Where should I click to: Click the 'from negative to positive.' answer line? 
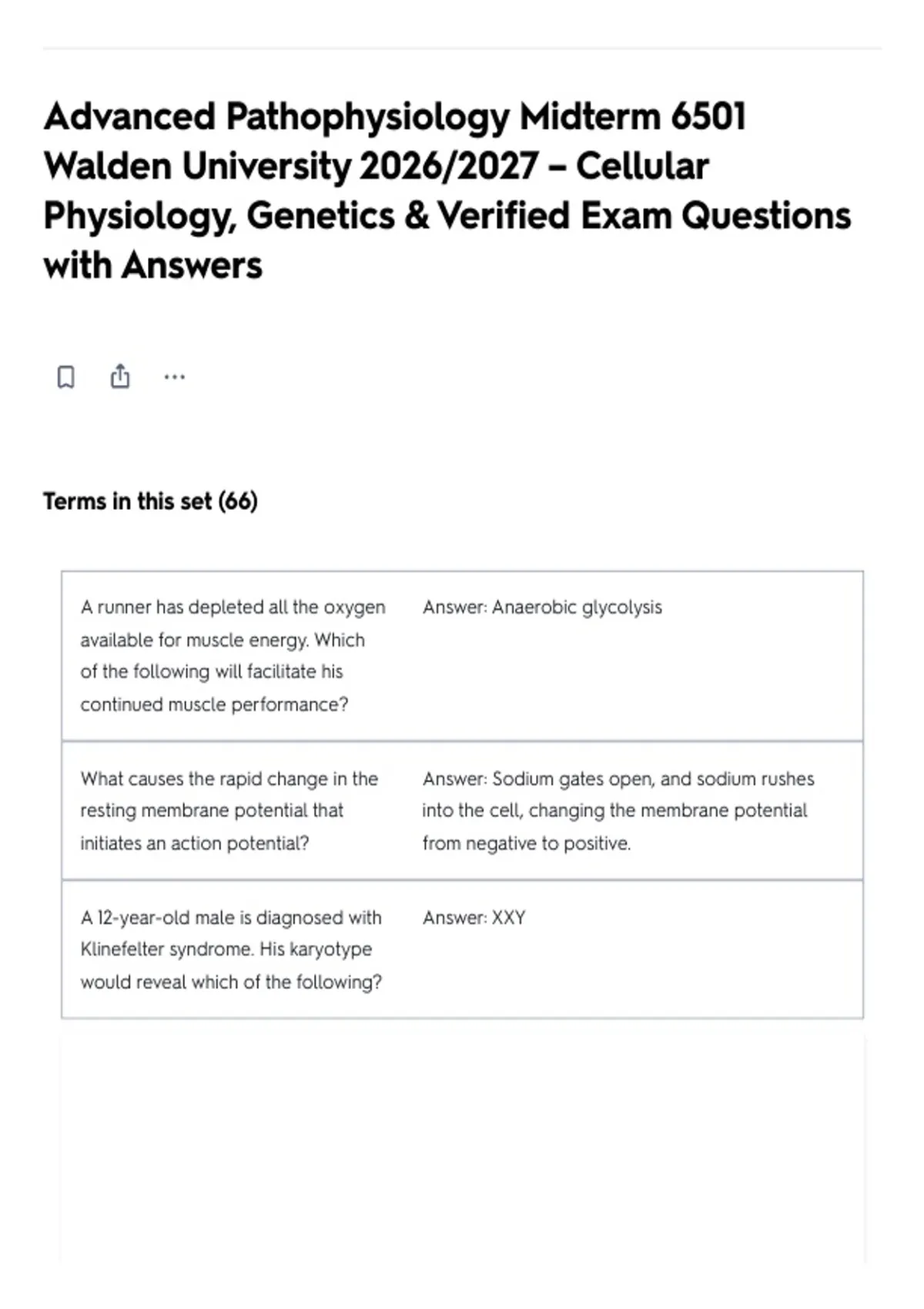(527, 844)
